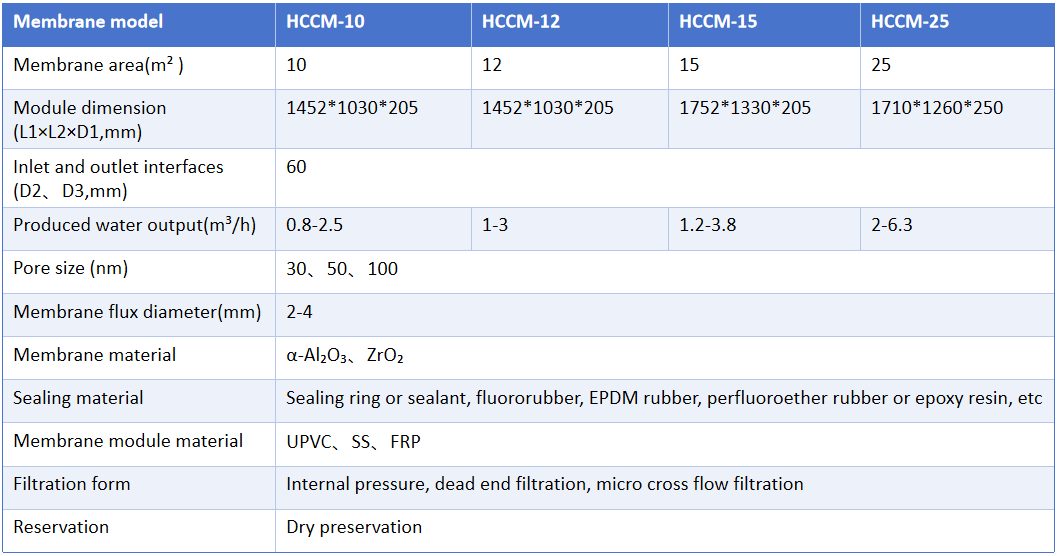
Task: Select the membrane area value 25
Action: click(881, 65)
